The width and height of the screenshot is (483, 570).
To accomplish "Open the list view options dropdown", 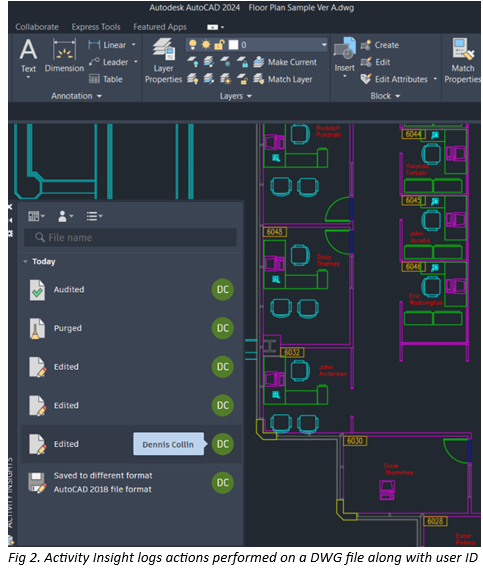I will point(94,216).
